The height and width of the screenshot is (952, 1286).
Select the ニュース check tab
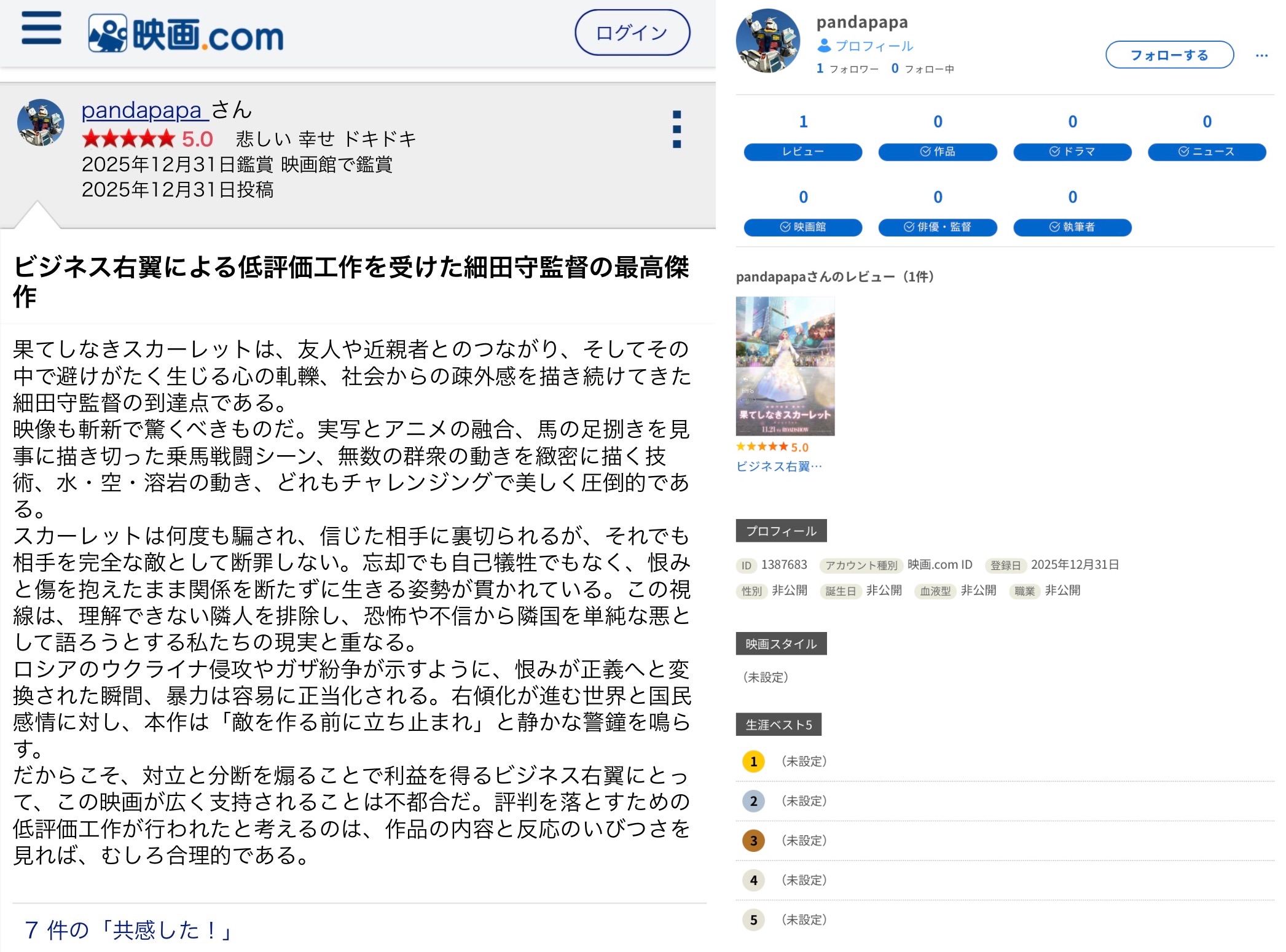pos(1206,152)
